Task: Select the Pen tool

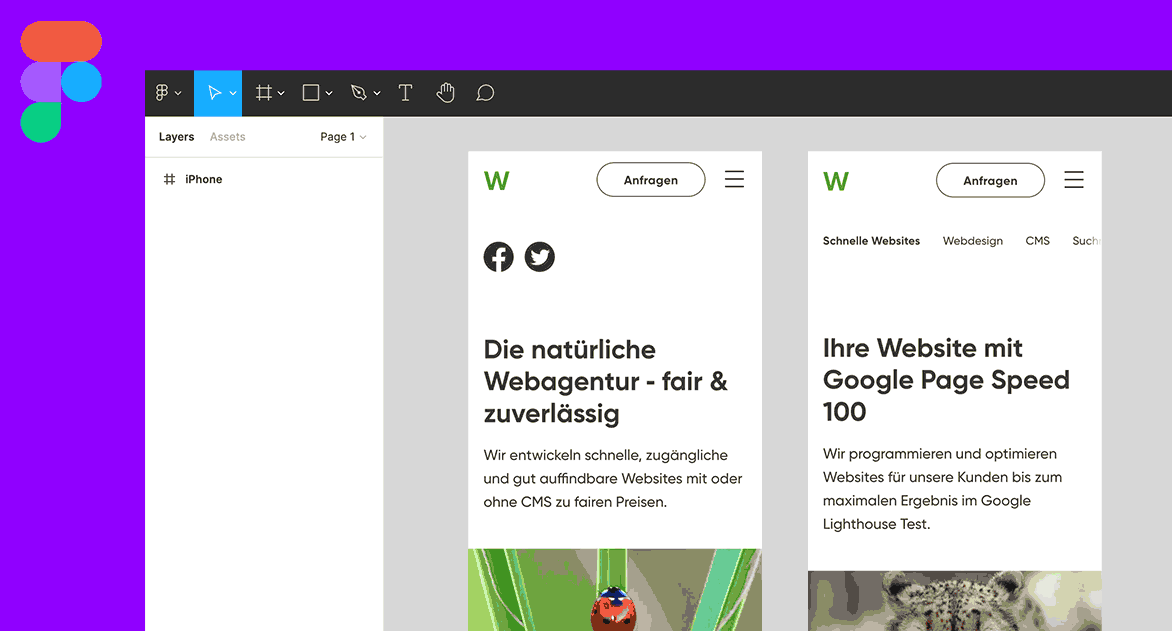Action: point(359,93)
